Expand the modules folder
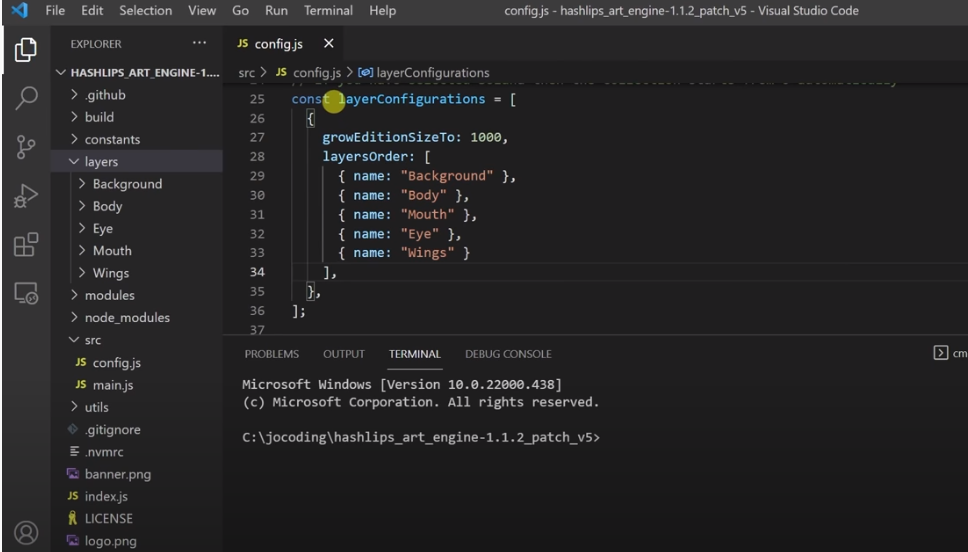Image resolution: width=968 pixels, height=552 pixels. [137, 295]
